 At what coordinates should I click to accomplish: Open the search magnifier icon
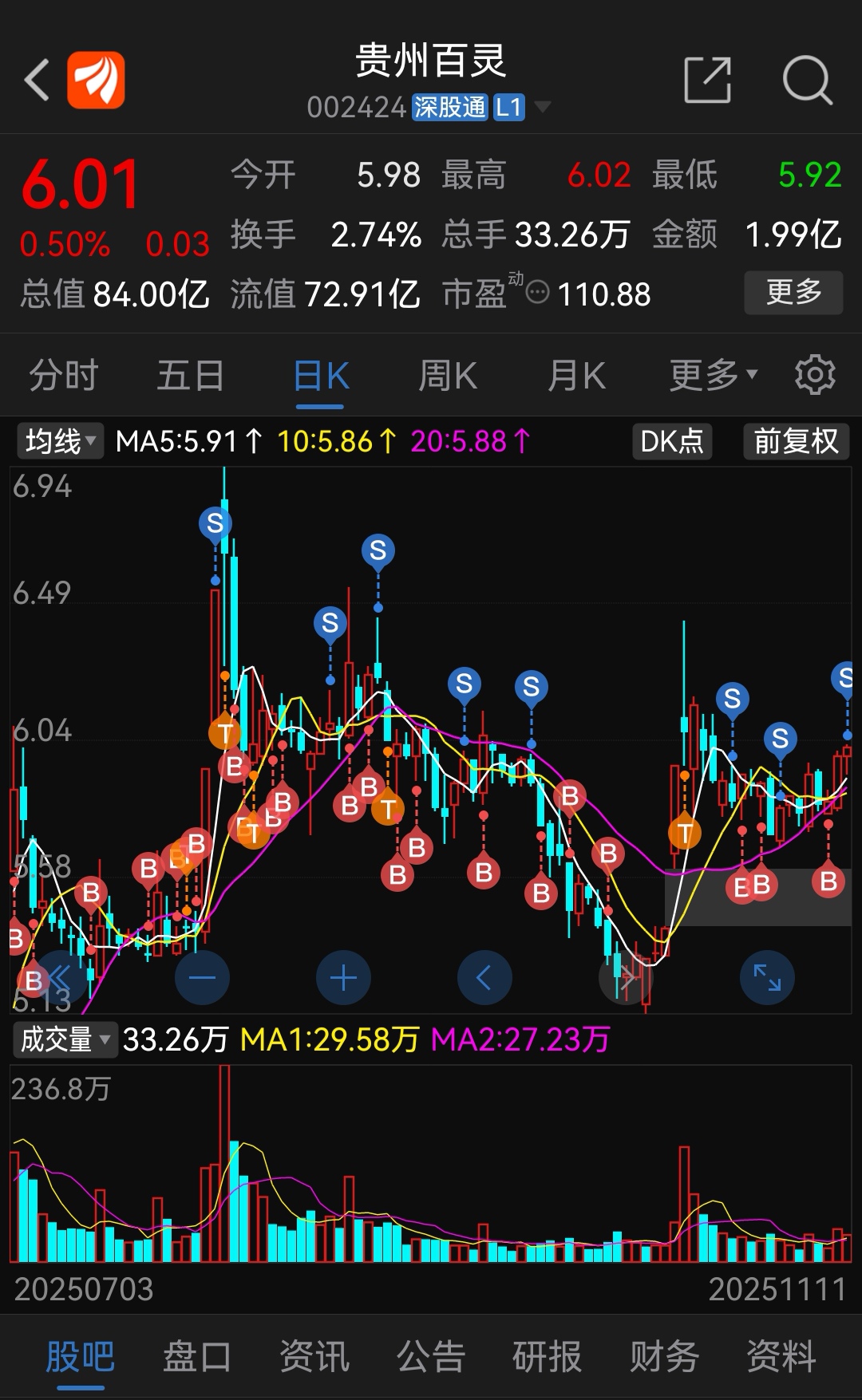807,80
